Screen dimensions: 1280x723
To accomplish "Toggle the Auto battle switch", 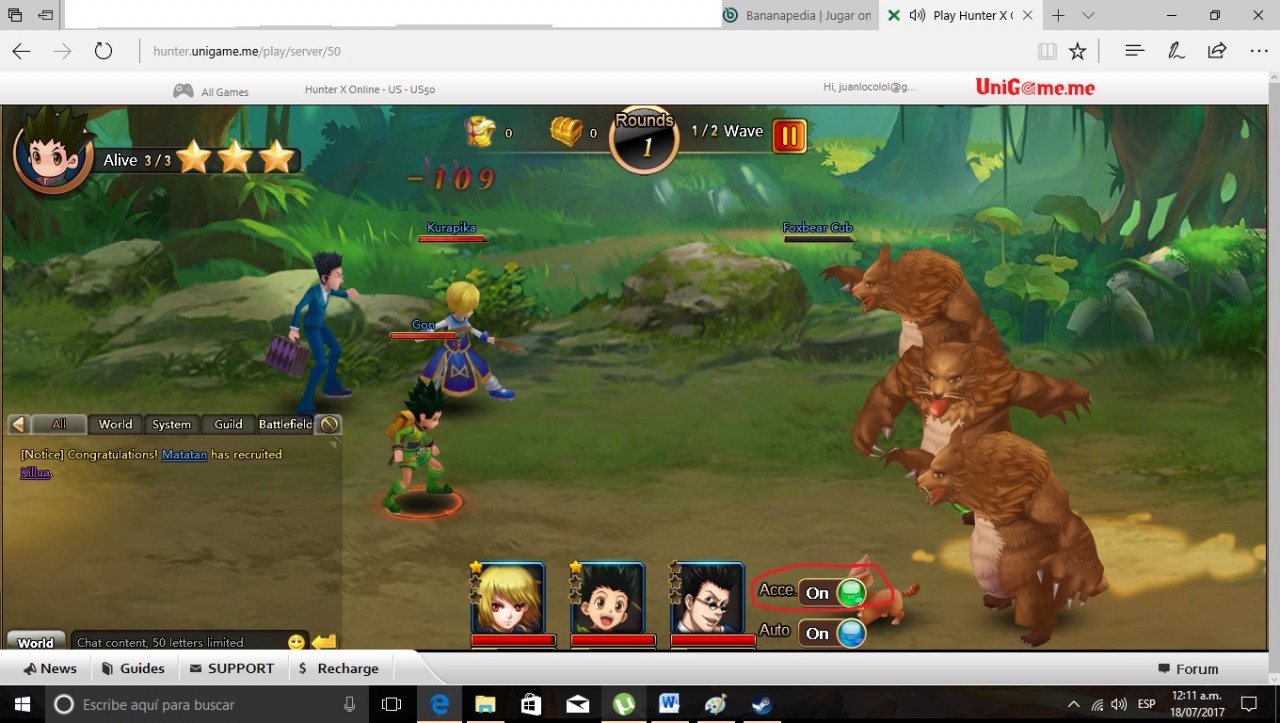I will point(832,633).
